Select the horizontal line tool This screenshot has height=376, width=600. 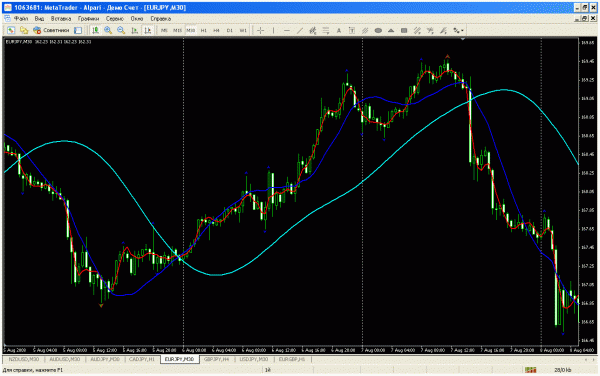click(x=287, y=30)
